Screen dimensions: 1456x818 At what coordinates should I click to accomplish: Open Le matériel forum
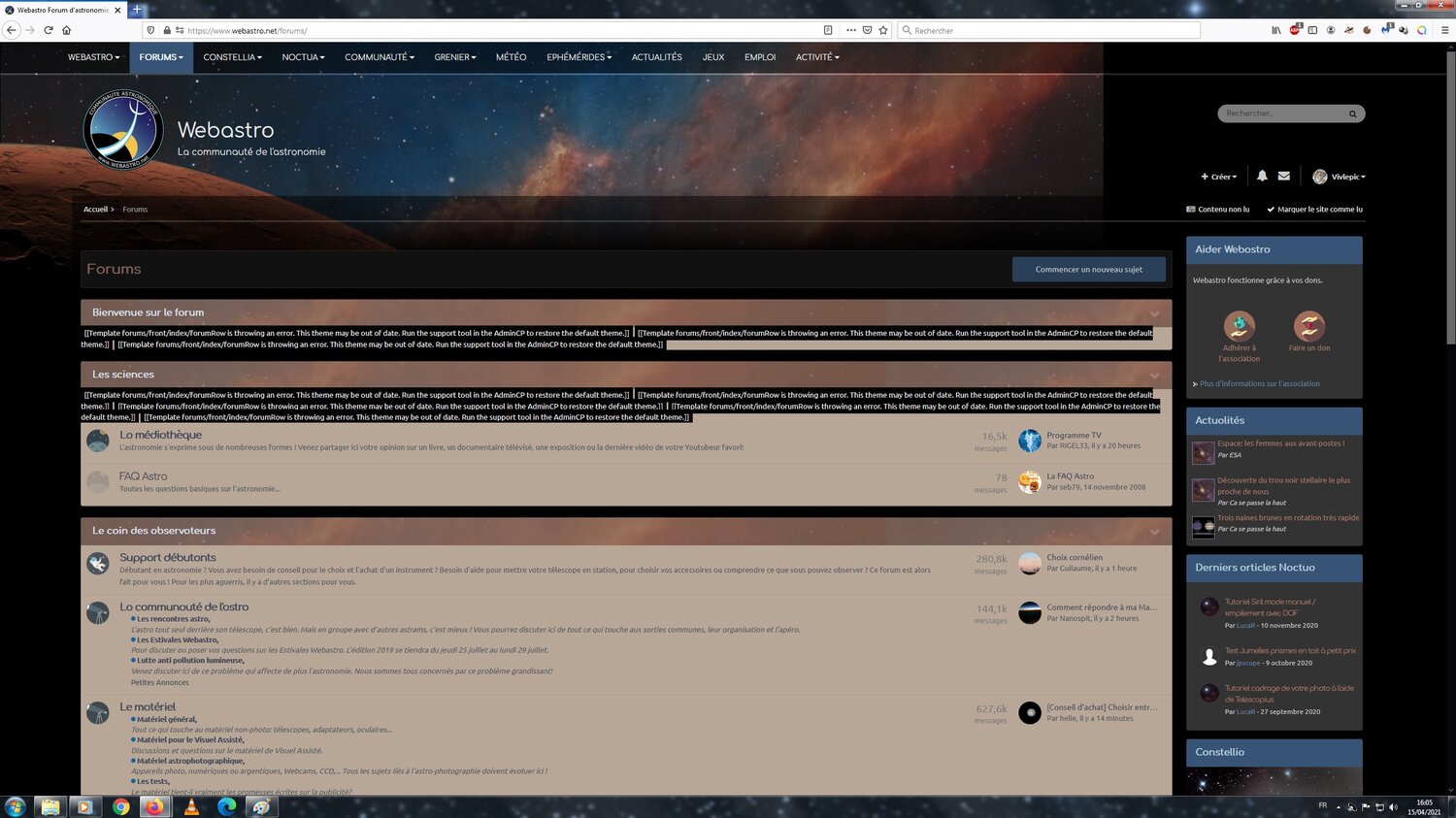tap(148, 707)
